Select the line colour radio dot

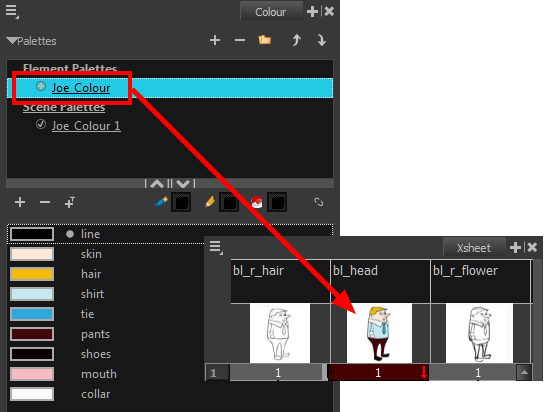point(70,234)
